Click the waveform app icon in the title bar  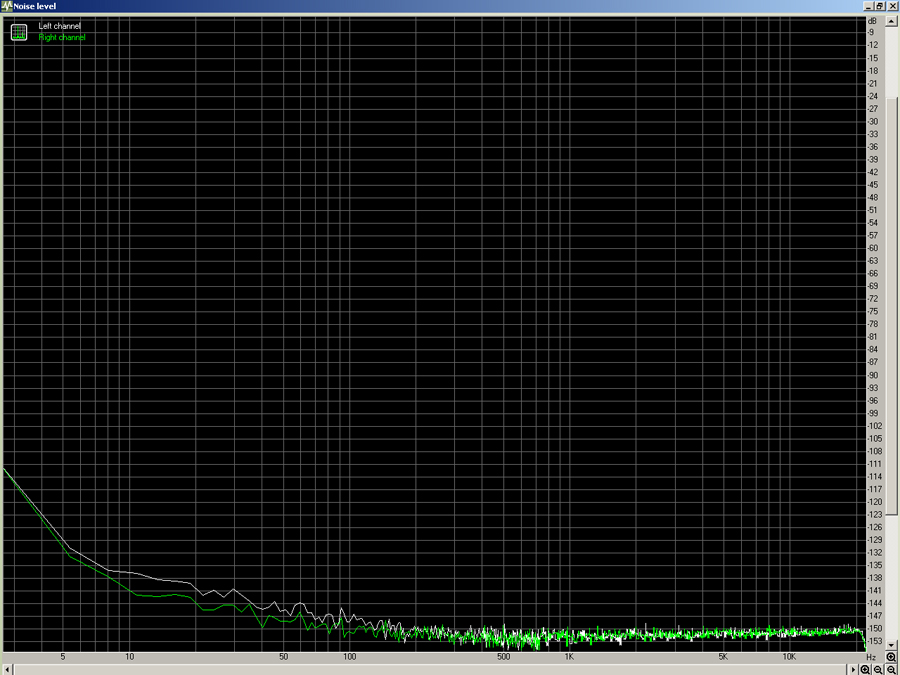tap(6, 6)
